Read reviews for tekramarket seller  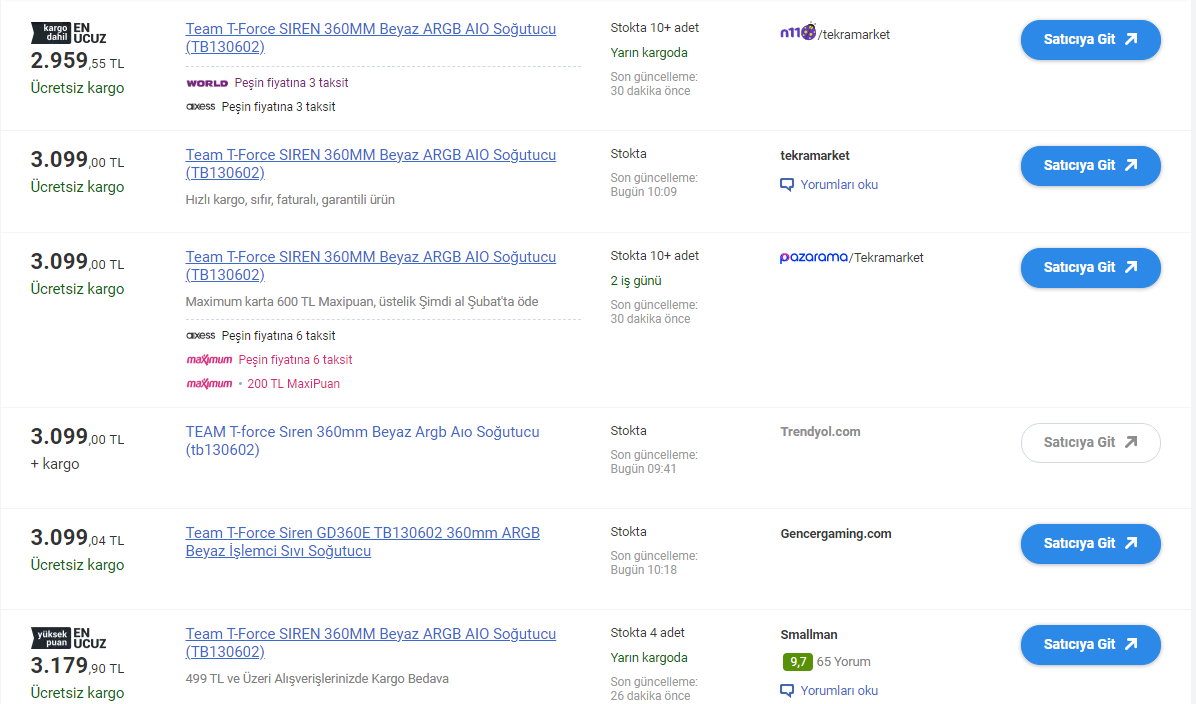click(x=839, y=185)
